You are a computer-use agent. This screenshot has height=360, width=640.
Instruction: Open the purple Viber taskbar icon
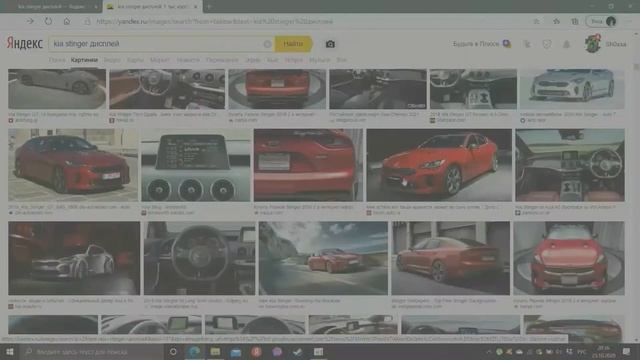click(277, 352)
